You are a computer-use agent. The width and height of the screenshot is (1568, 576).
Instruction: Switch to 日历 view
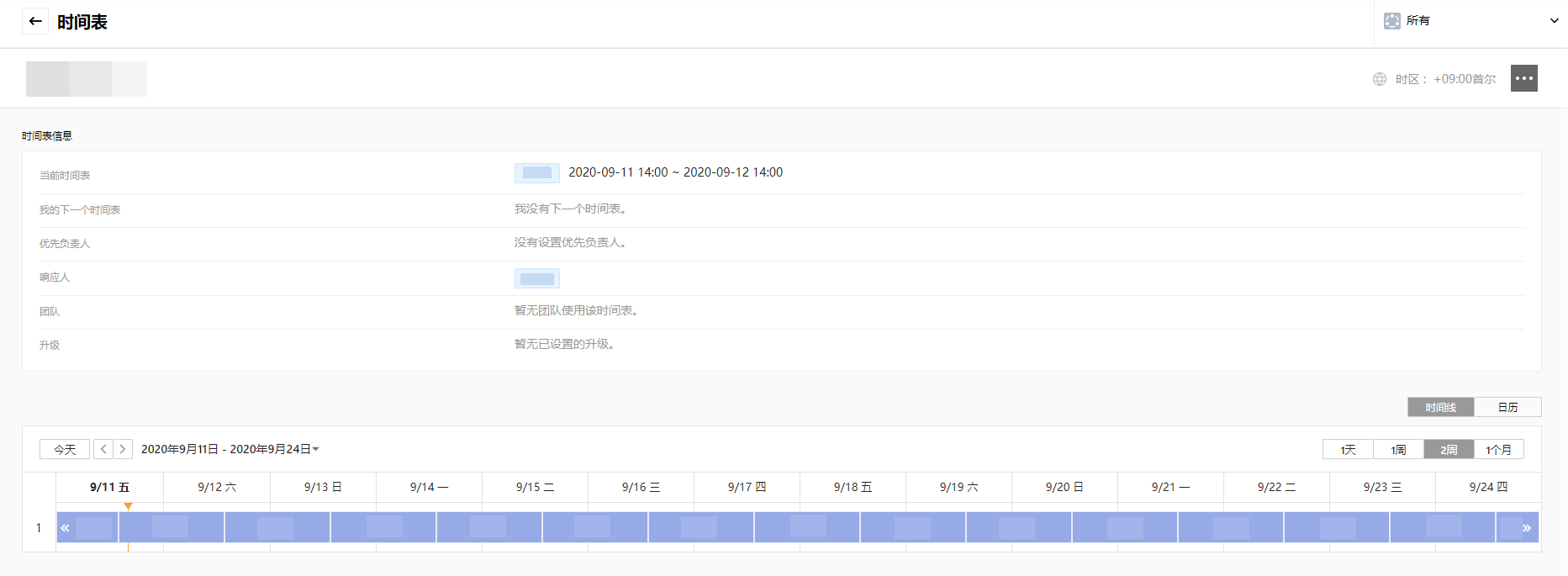click(1507, 407)
